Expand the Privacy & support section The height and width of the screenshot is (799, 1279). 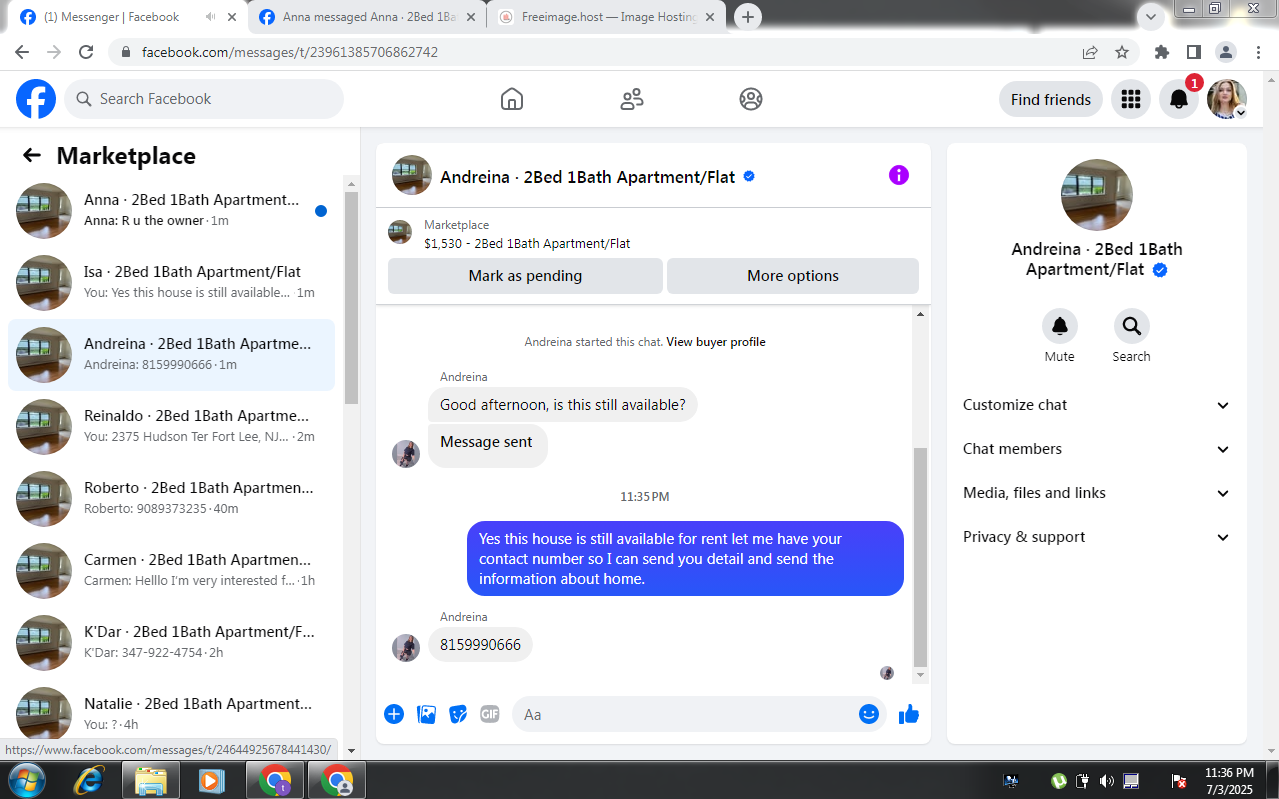(x=1097, y=537)
